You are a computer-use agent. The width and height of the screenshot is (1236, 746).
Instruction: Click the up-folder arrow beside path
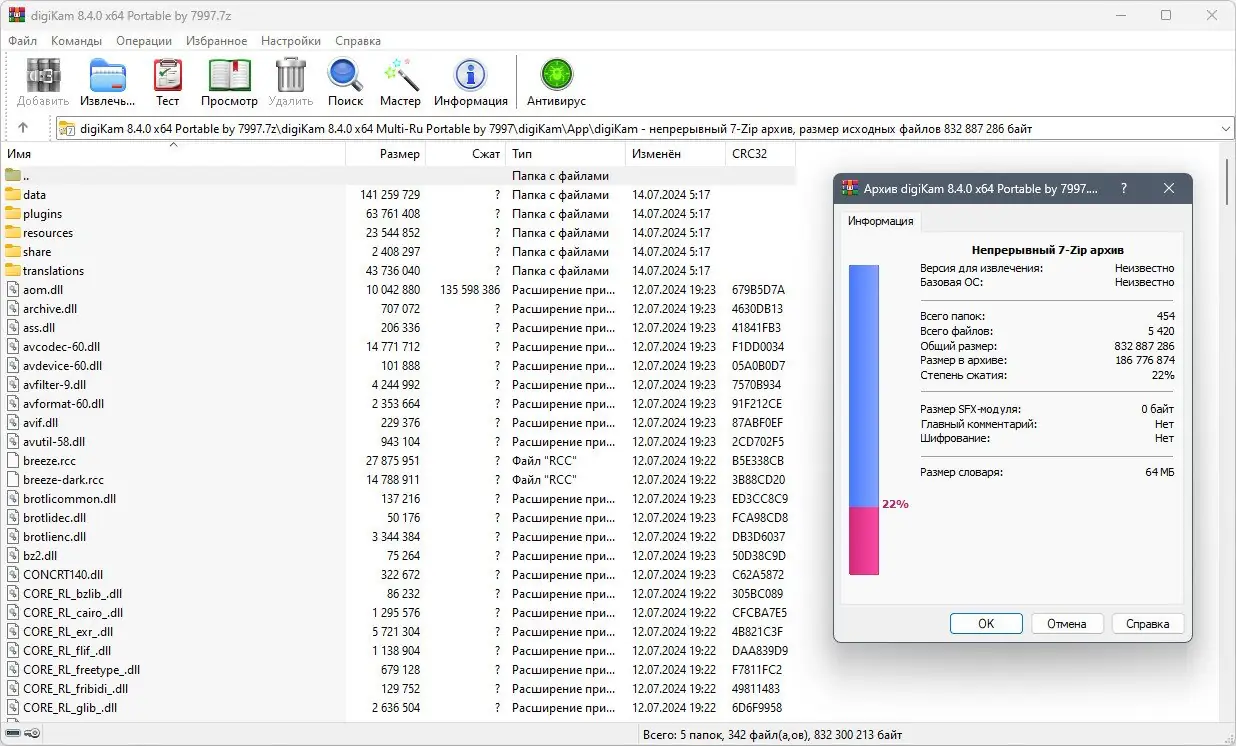(23, 128)
